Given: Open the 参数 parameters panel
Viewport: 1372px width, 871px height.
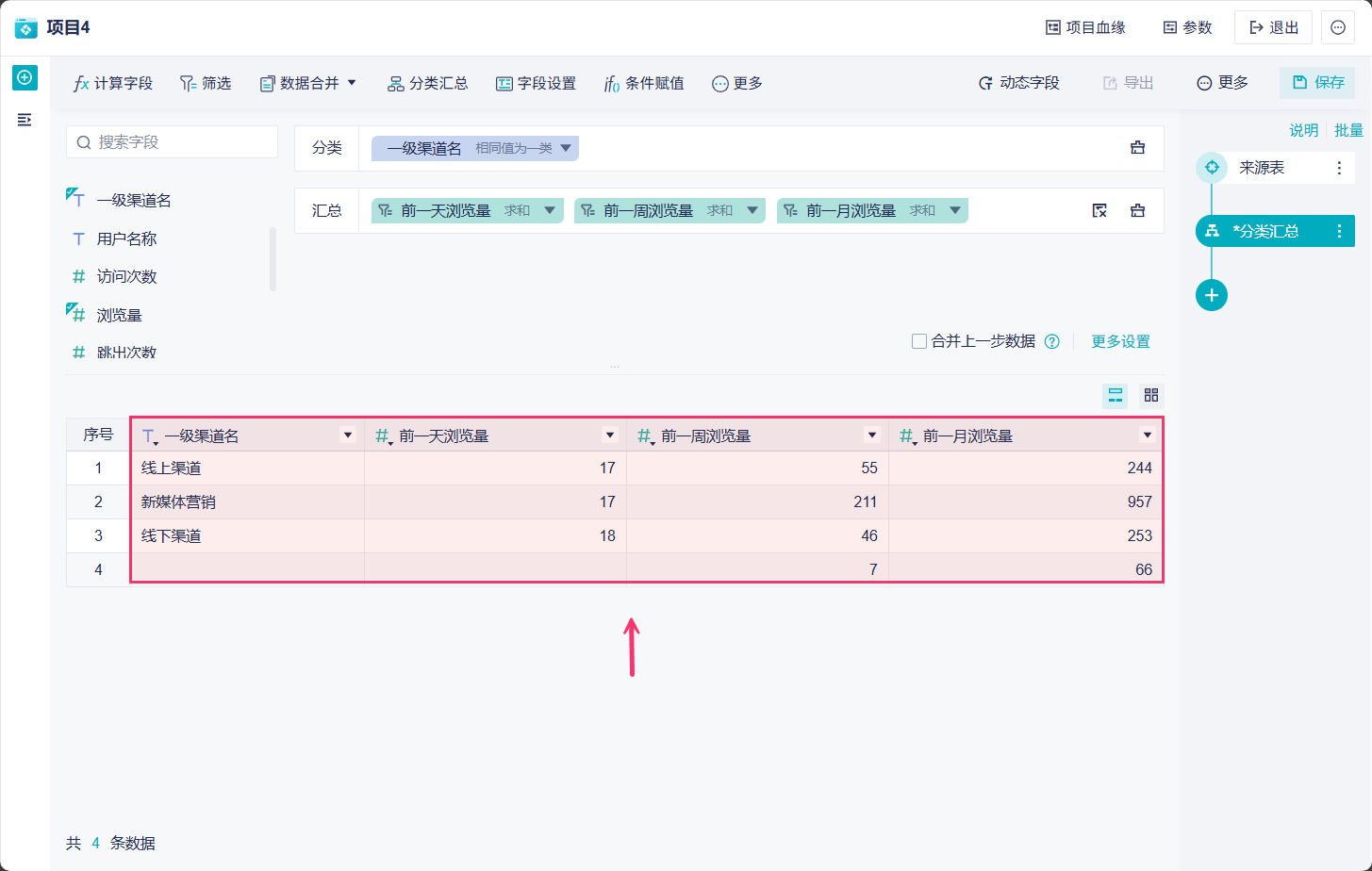Looking at the screenshot, I should click(x=1188, y=27).
